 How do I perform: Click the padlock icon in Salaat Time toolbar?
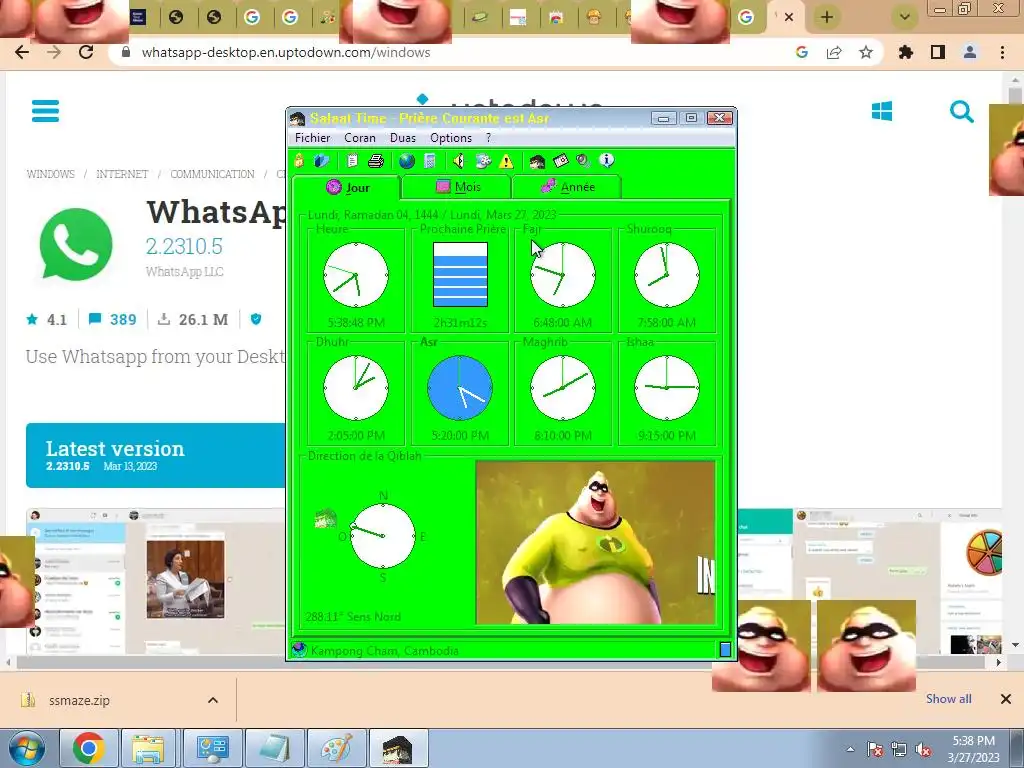click(x=299, y=161)
